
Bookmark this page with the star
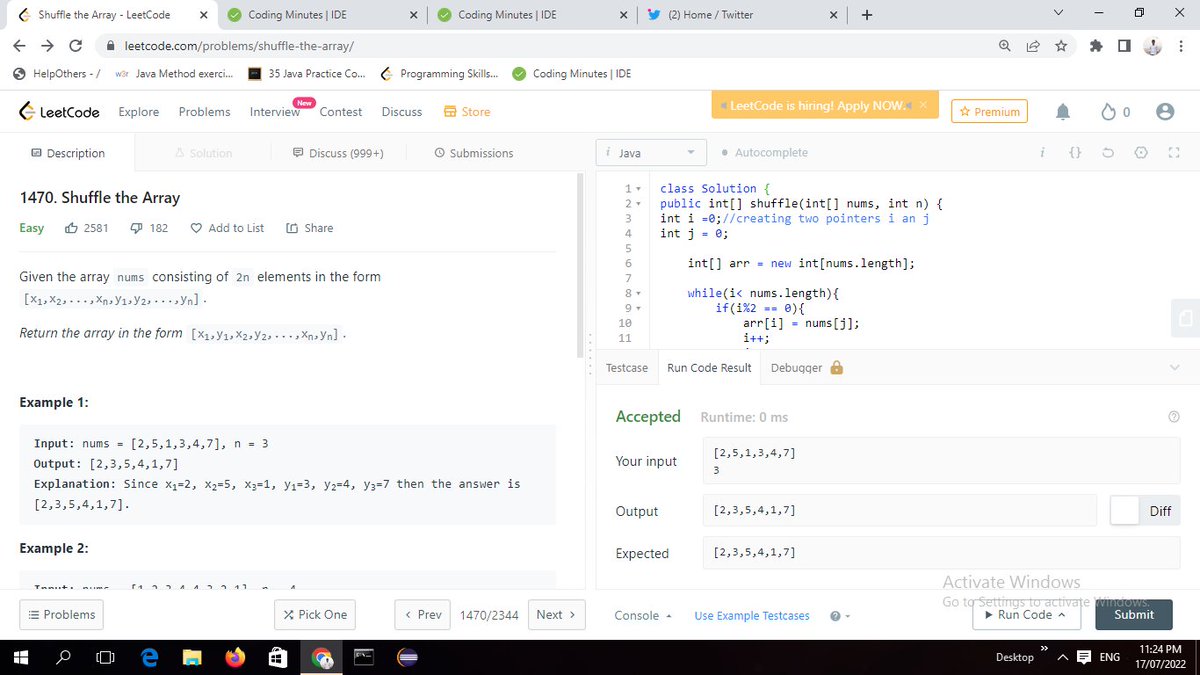[x=1061, y=46]
